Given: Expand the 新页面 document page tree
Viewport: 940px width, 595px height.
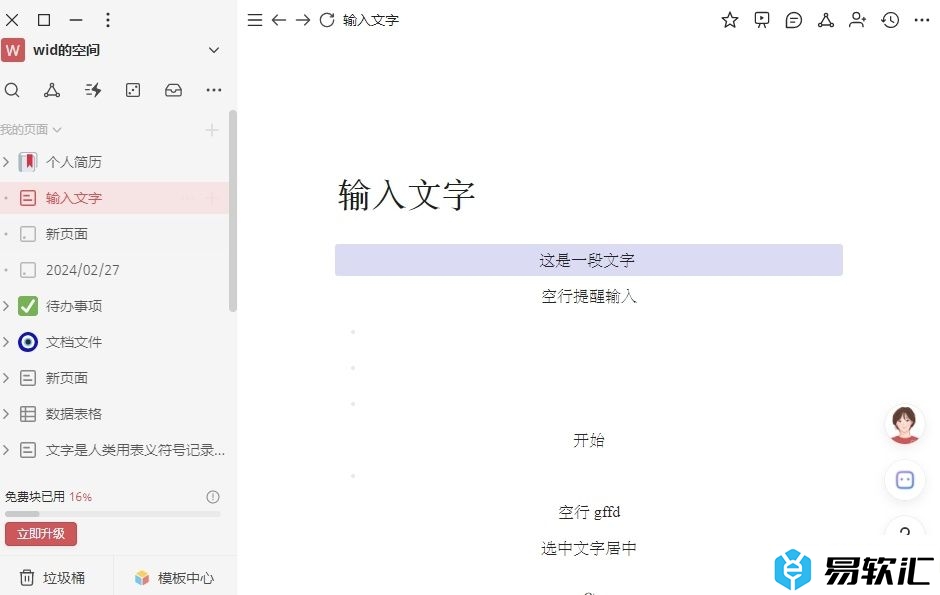Looking at the screenshot, I should pos(6,377).
